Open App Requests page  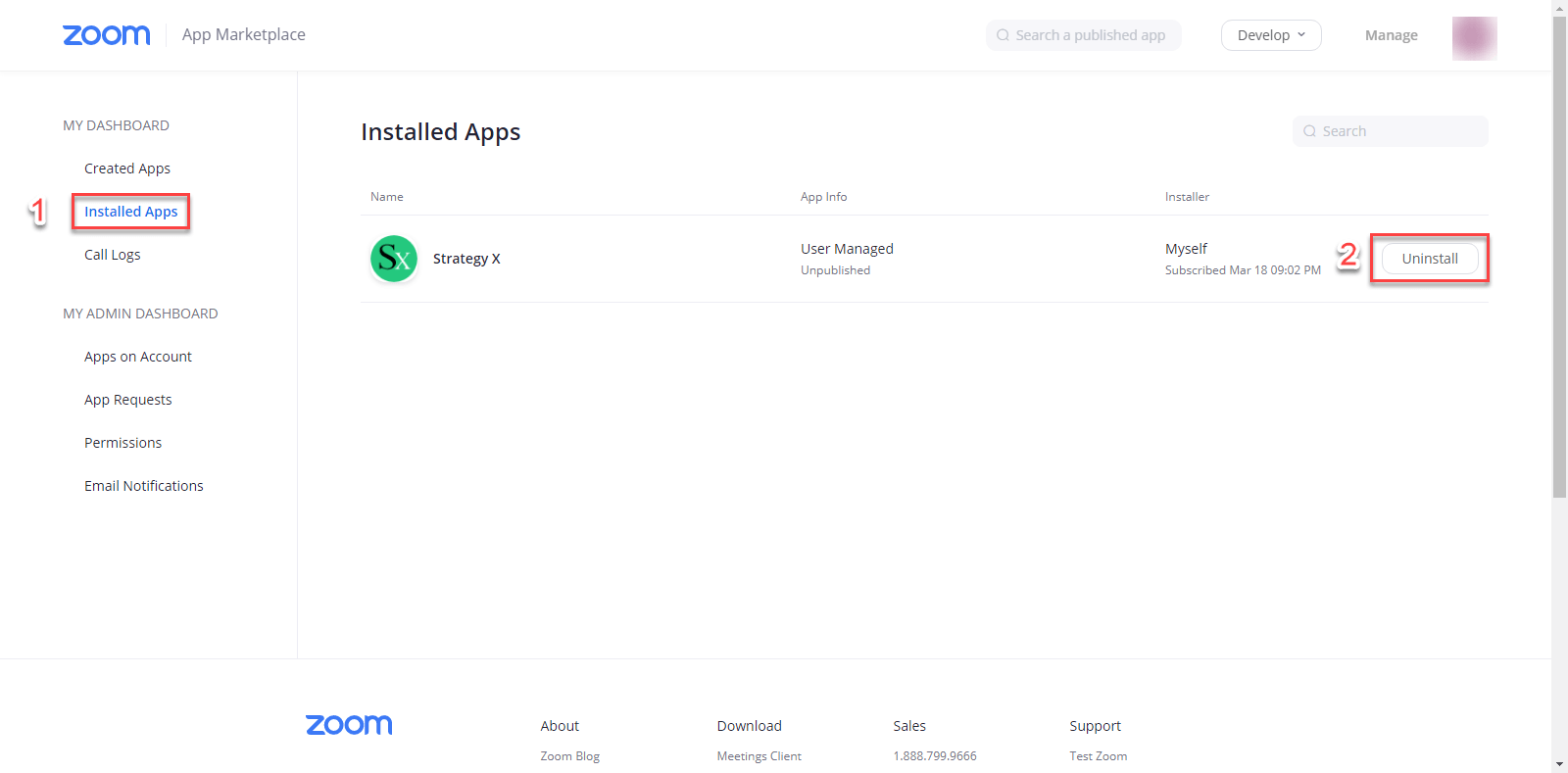point(127,400)
